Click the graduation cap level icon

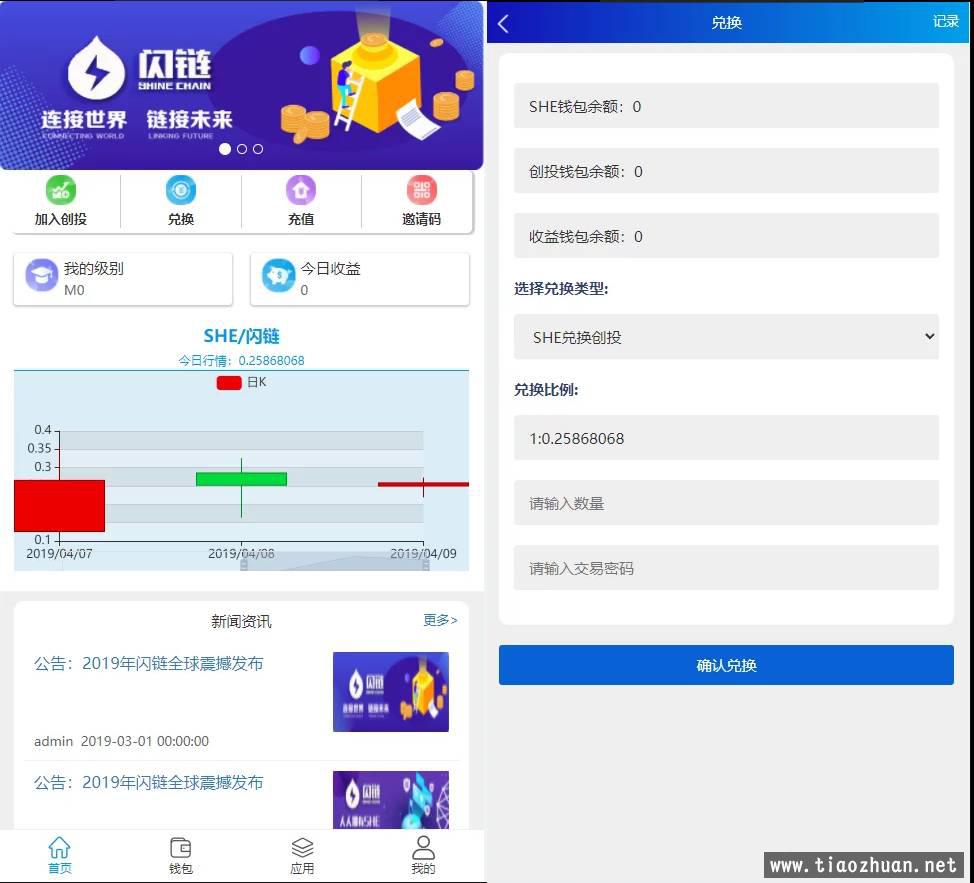coord(42,275)
